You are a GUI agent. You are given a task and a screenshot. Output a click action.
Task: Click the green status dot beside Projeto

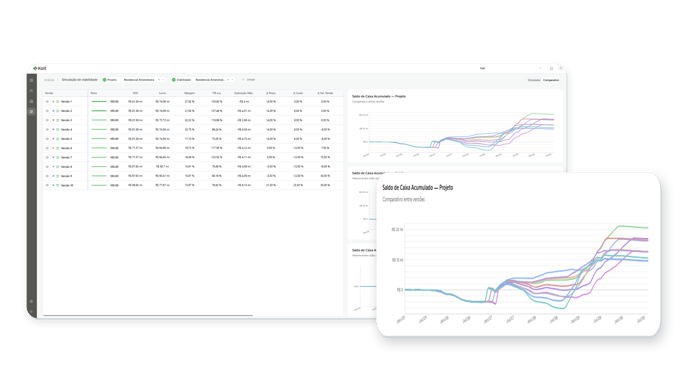pos(105,80)
